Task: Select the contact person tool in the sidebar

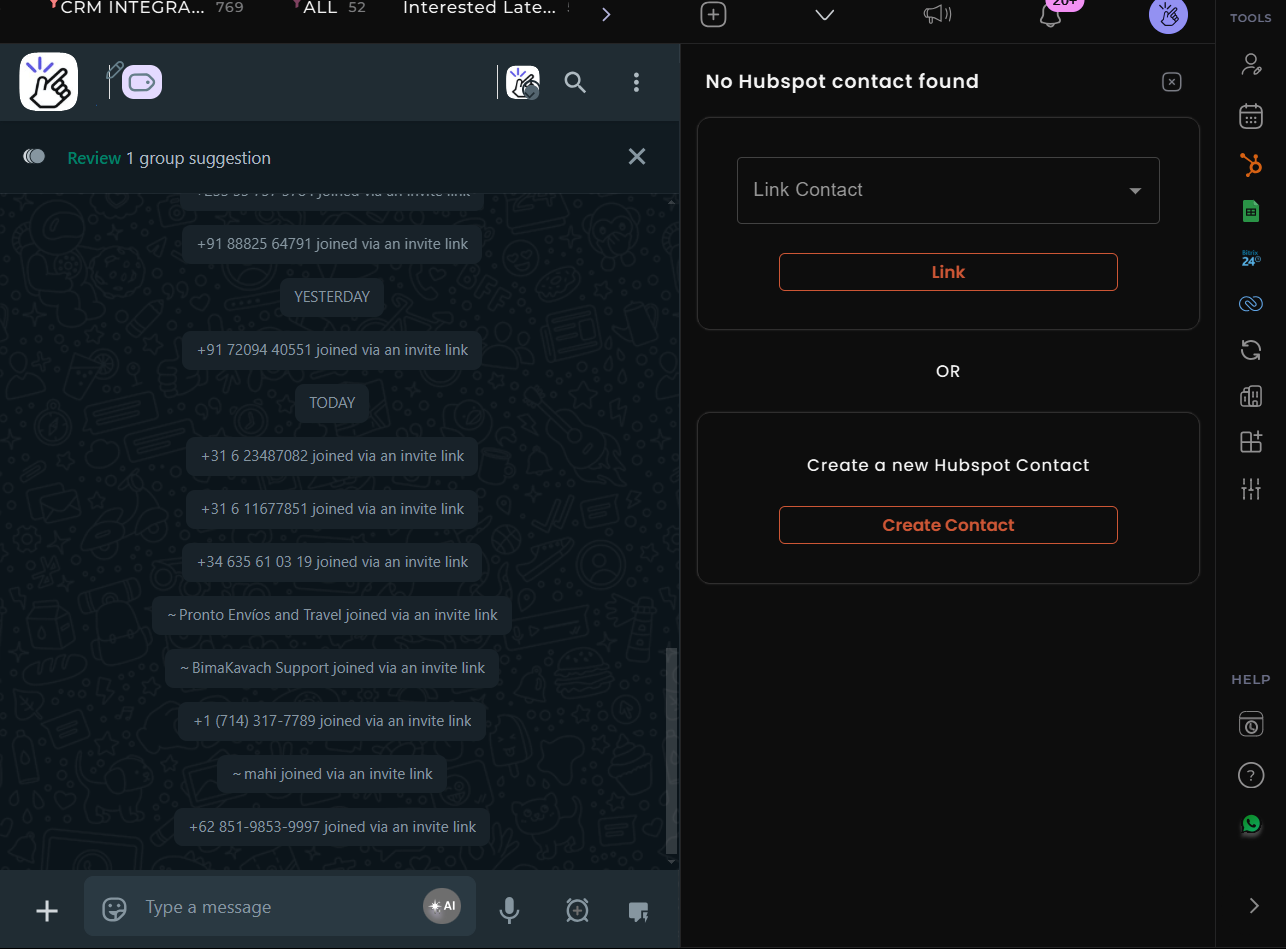Action: 1251,63
